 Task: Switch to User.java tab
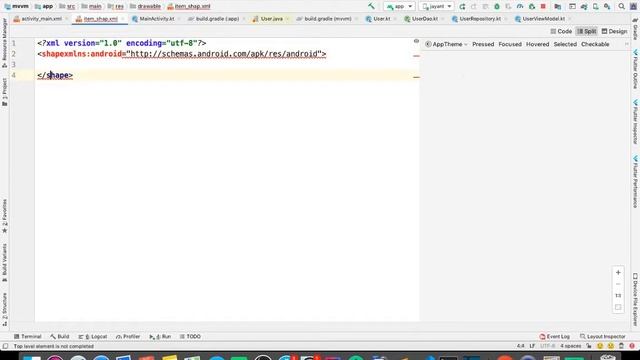pyautogui.click(x=271, y=19)
